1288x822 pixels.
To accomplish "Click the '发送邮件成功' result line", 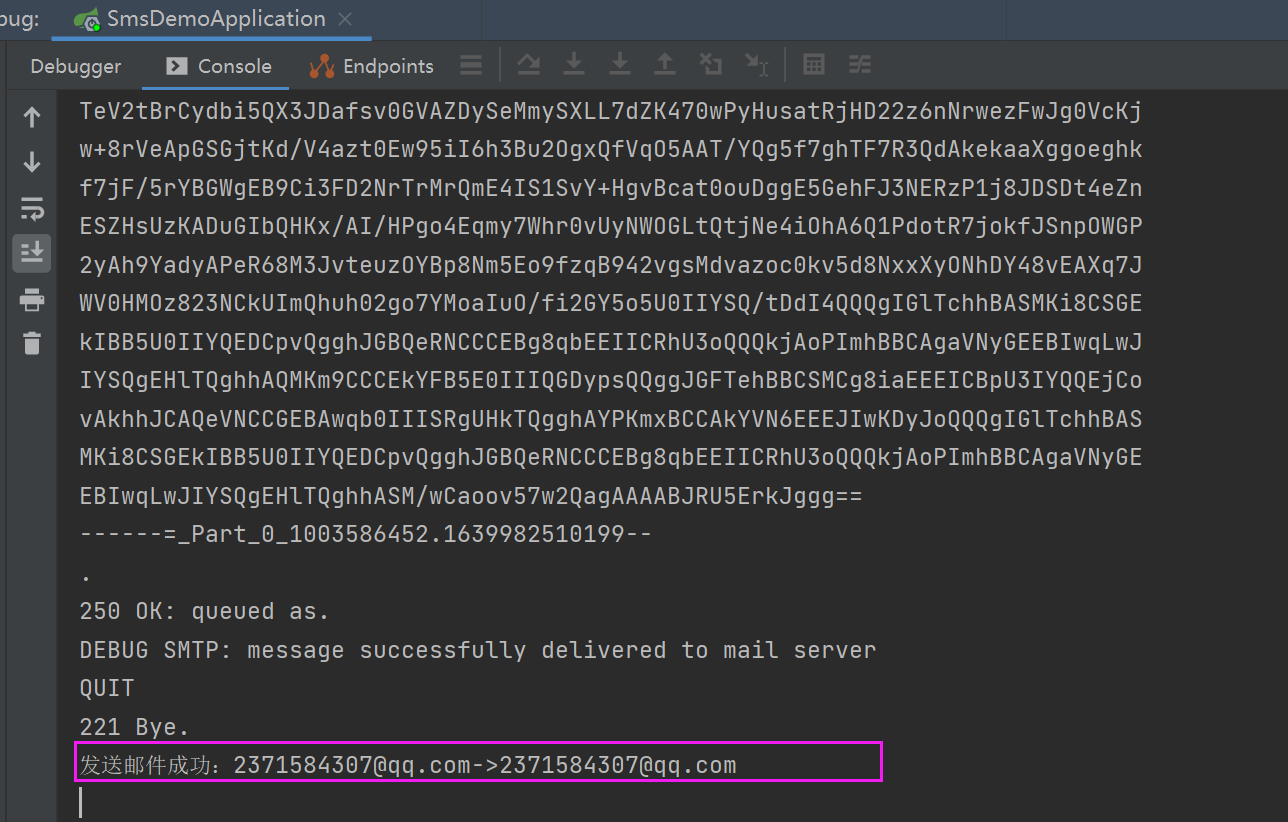I will [x=408, y=766].
